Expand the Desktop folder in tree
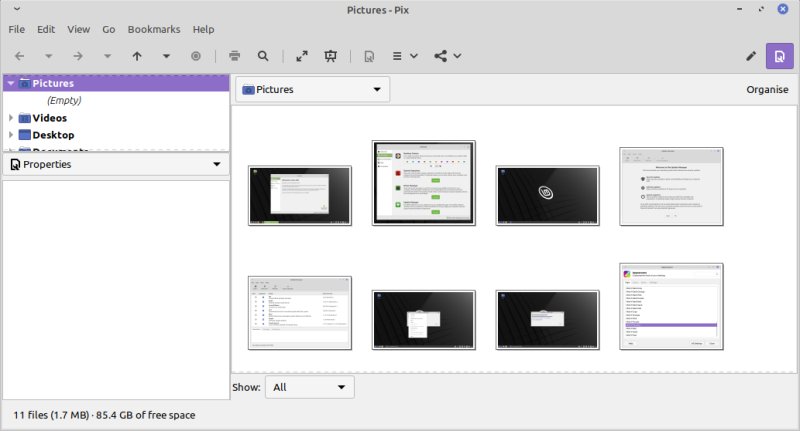Image resolution: width=800 pixels, height=431 pixels. tap(11, 135)
